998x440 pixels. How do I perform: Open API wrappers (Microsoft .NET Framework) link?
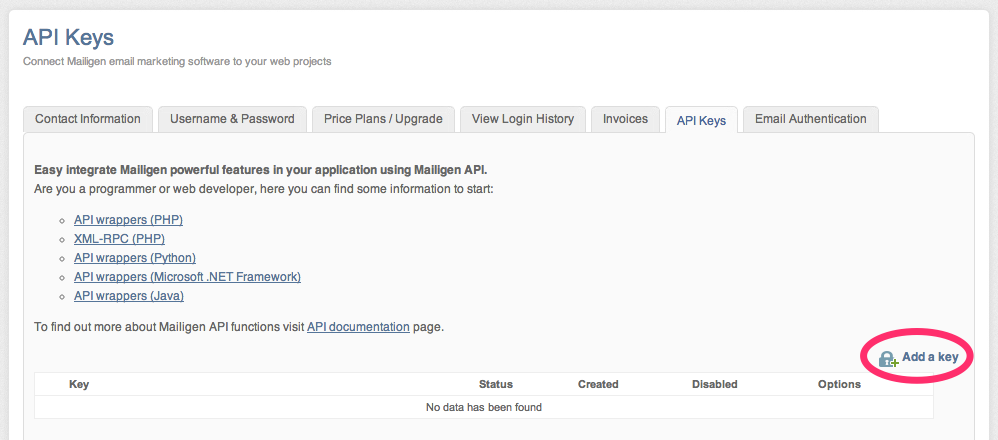[187, 277]
